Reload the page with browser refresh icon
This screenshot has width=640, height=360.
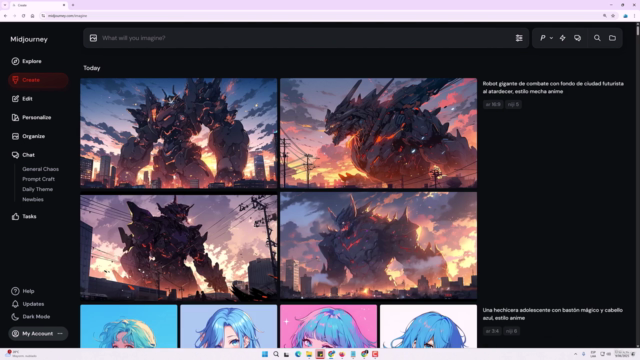coord(23,16)
